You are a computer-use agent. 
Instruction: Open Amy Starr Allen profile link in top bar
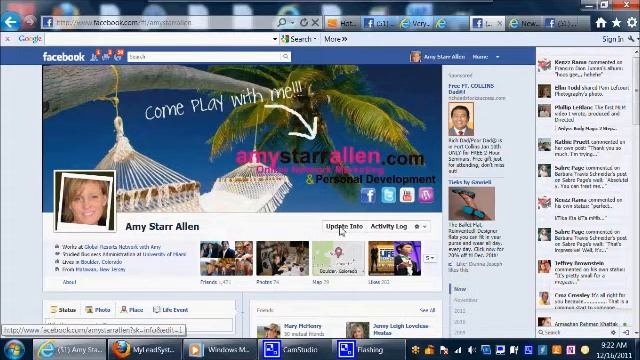[438, 57]
